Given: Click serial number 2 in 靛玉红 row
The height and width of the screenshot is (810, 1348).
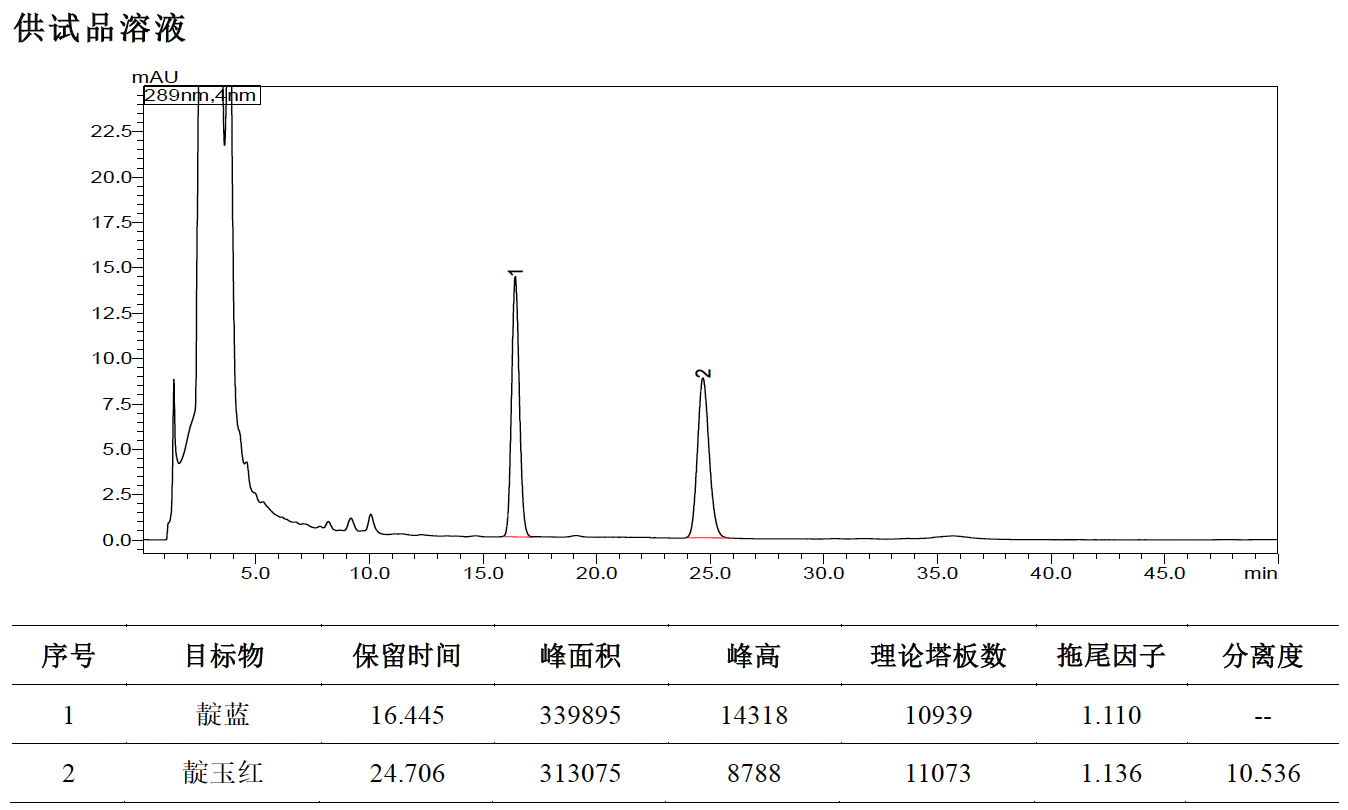Looking at the screenshot, I should click(68, 774).
